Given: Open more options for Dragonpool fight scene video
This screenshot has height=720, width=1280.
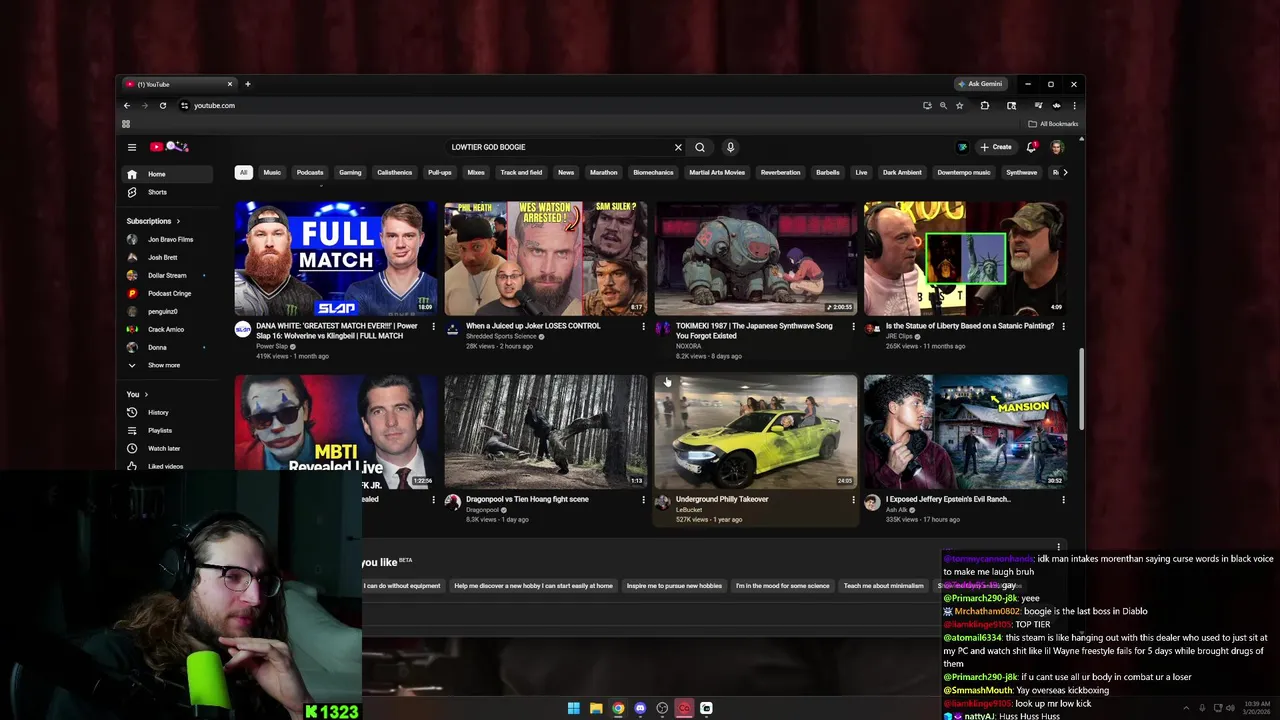Looking at the screenshot, I should pyautogui.click(x=643, y=499).
